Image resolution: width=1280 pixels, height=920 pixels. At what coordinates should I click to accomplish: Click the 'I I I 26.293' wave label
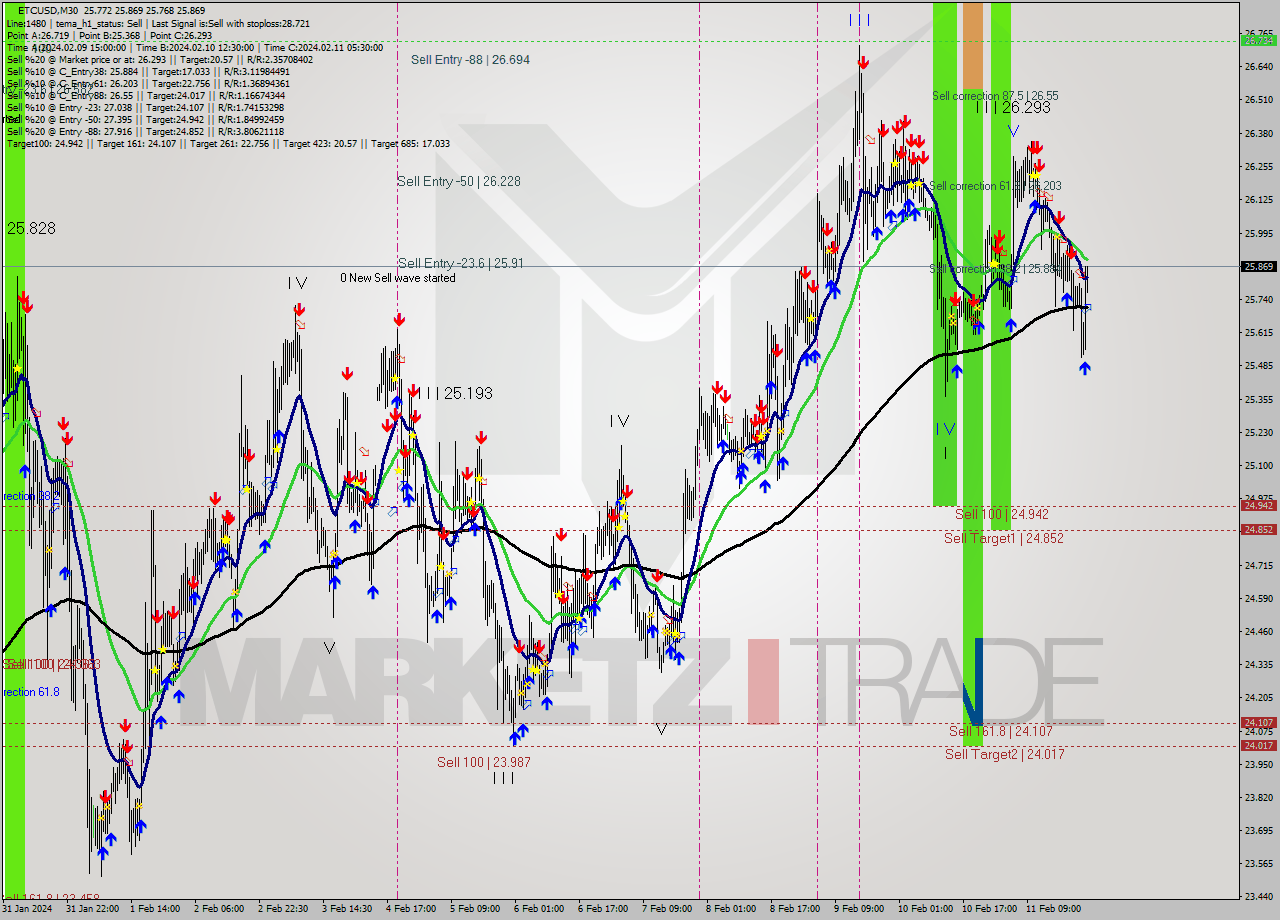(1013, 107)
